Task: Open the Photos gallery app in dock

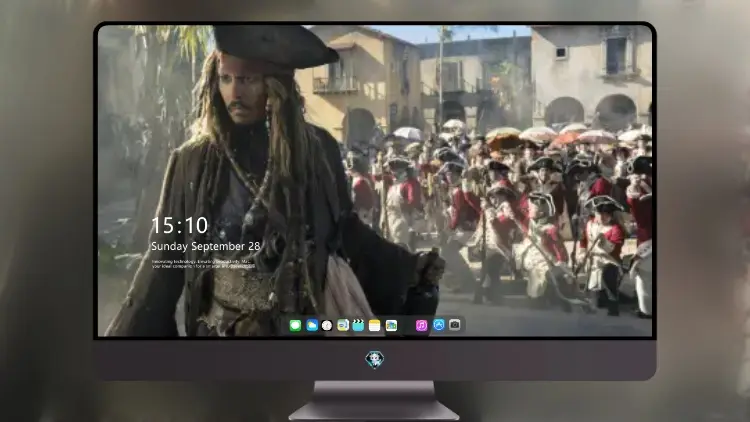Action: 391,325
